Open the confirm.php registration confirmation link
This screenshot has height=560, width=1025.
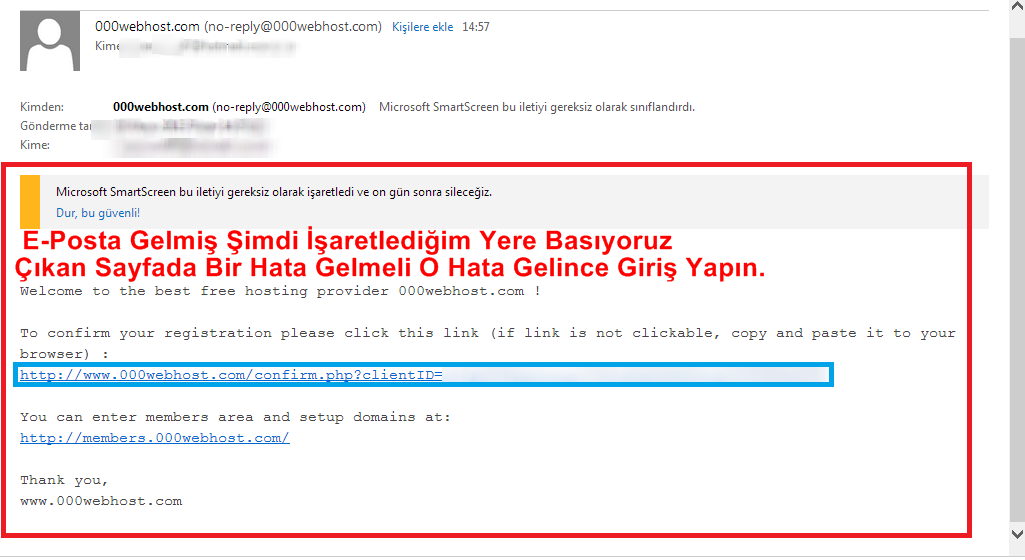pos(231,375)
